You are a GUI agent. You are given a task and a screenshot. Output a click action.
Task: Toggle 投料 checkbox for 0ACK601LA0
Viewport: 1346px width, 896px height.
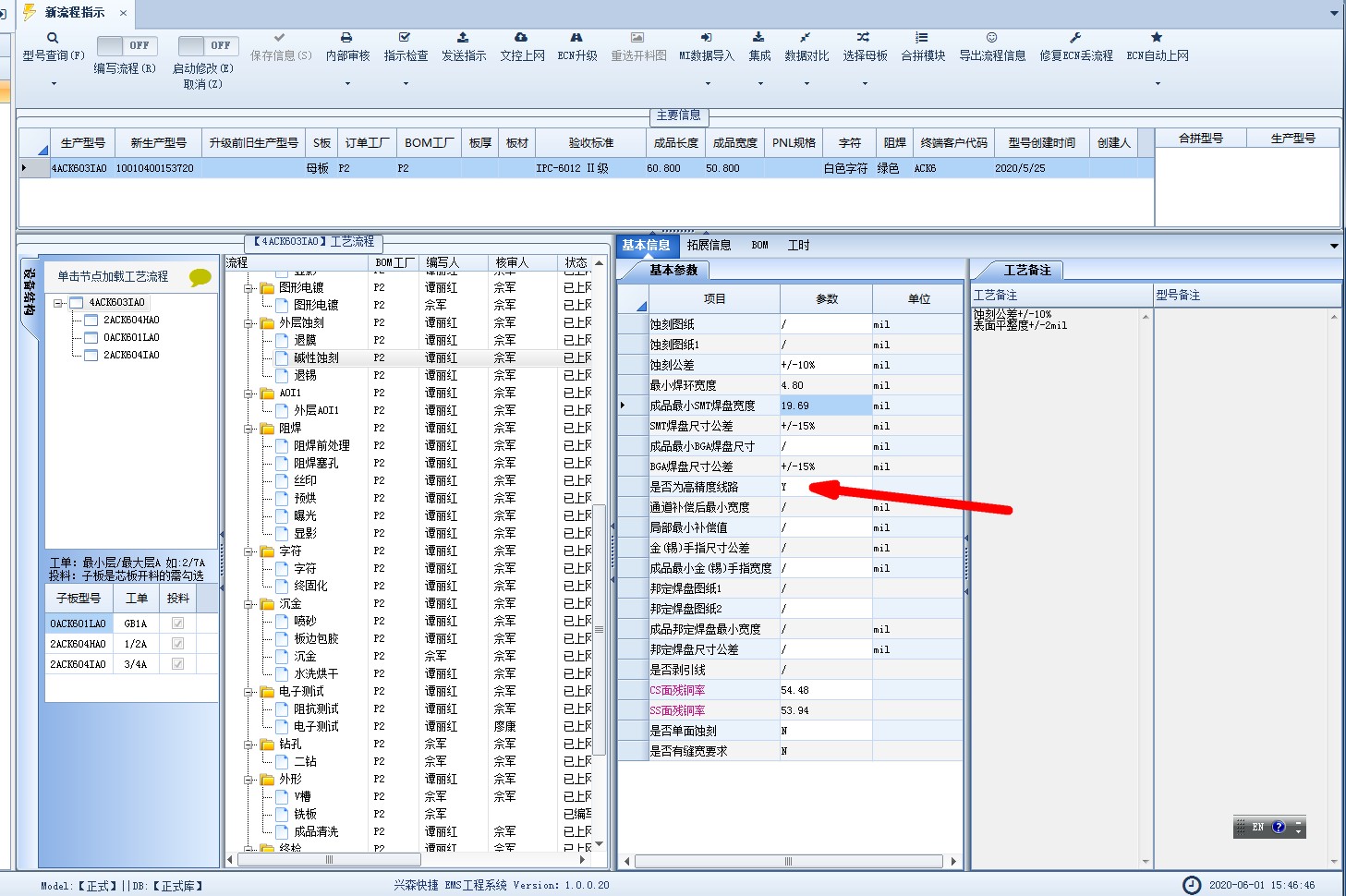click(177, 624)
